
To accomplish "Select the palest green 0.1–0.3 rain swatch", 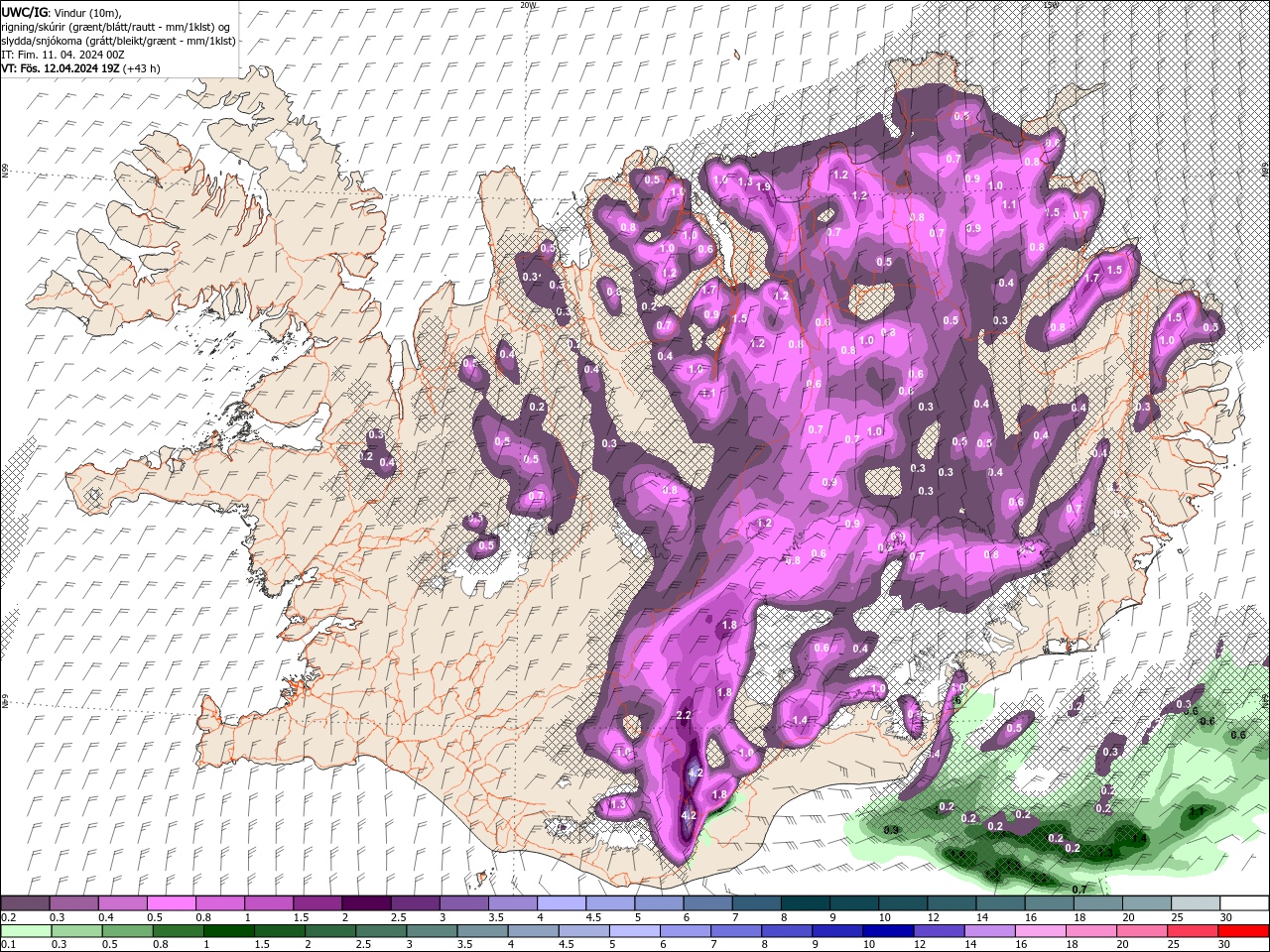I will (x=25, y=930).
